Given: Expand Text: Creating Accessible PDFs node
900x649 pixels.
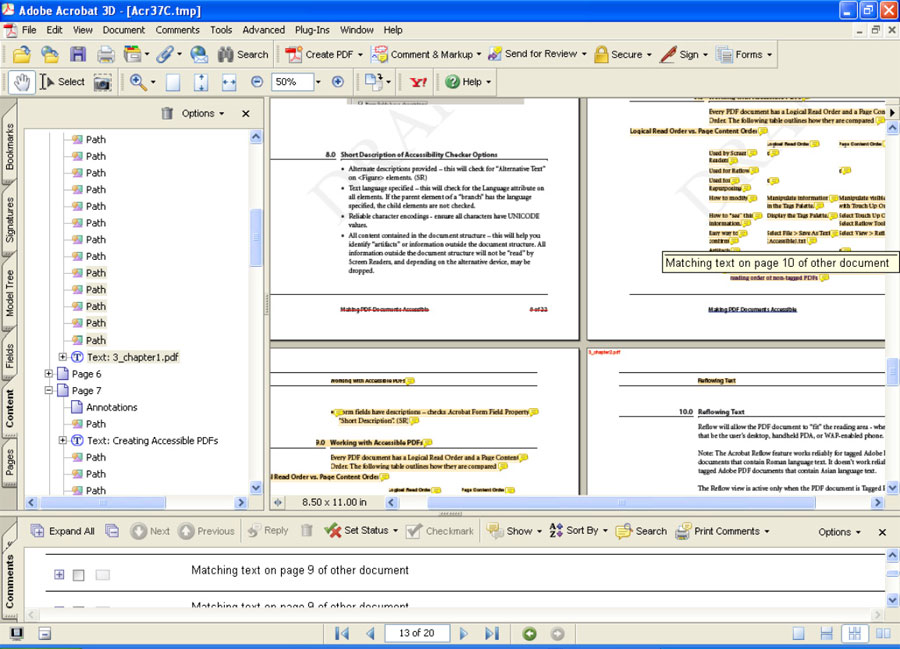Looking at the screenshot, I should (x=63, y=440).
